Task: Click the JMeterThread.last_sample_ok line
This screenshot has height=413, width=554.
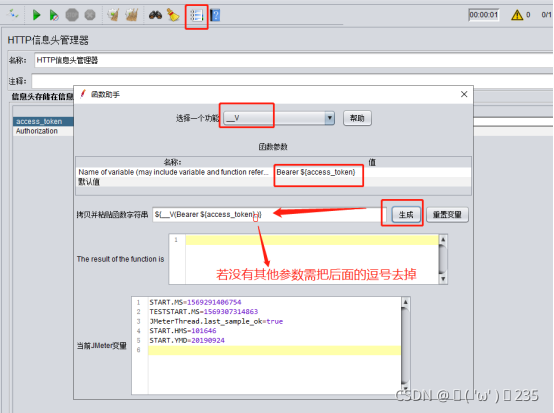Action: 216,321
